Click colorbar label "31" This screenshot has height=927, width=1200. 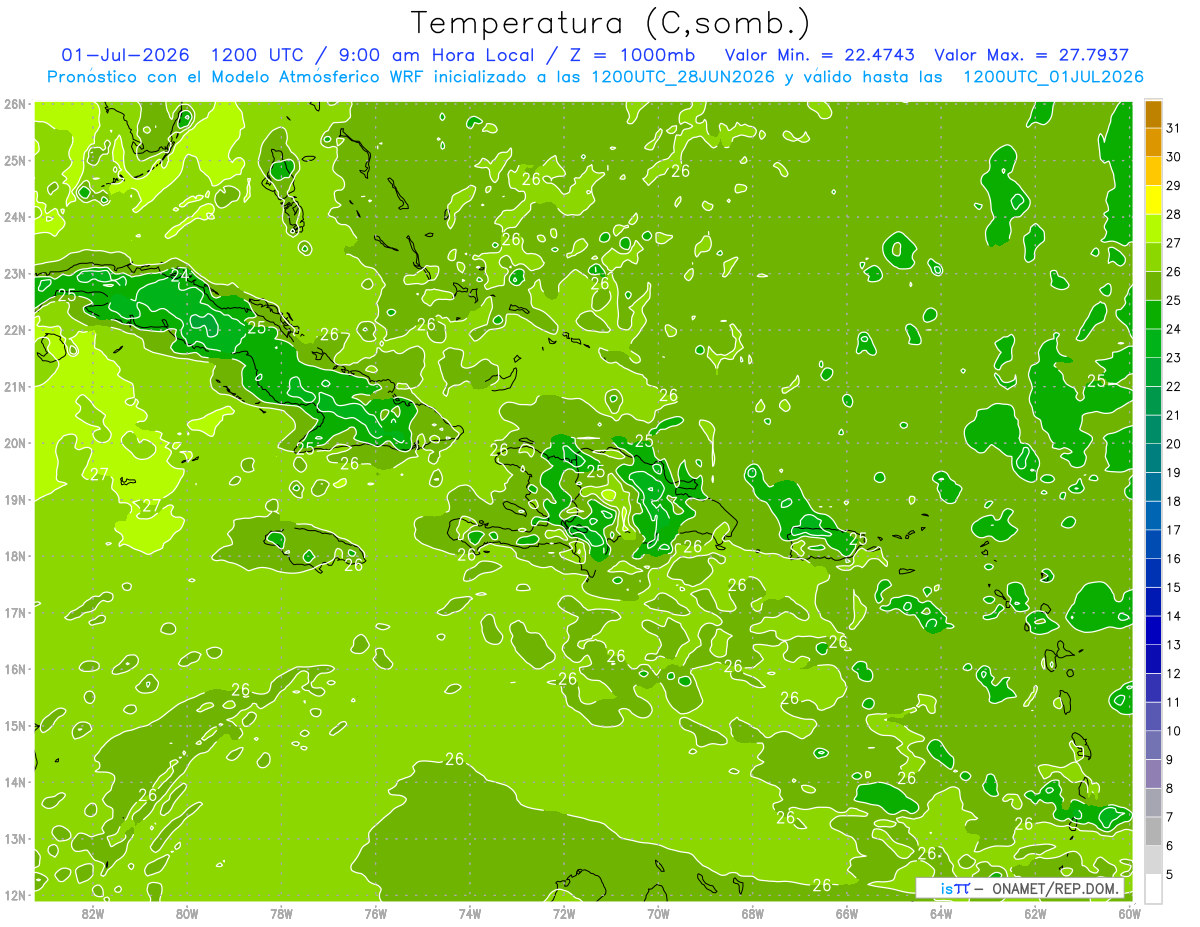[1174, 128]
